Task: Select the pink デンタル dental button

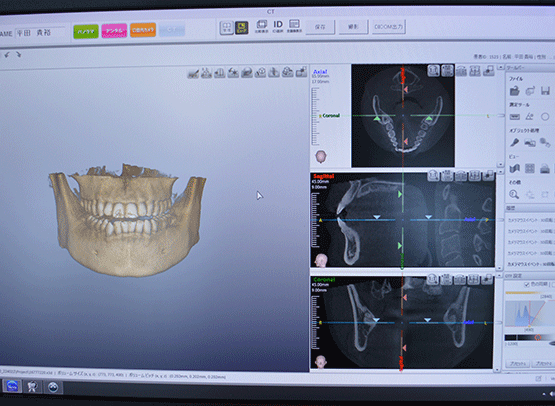Action: click(114, 31)
